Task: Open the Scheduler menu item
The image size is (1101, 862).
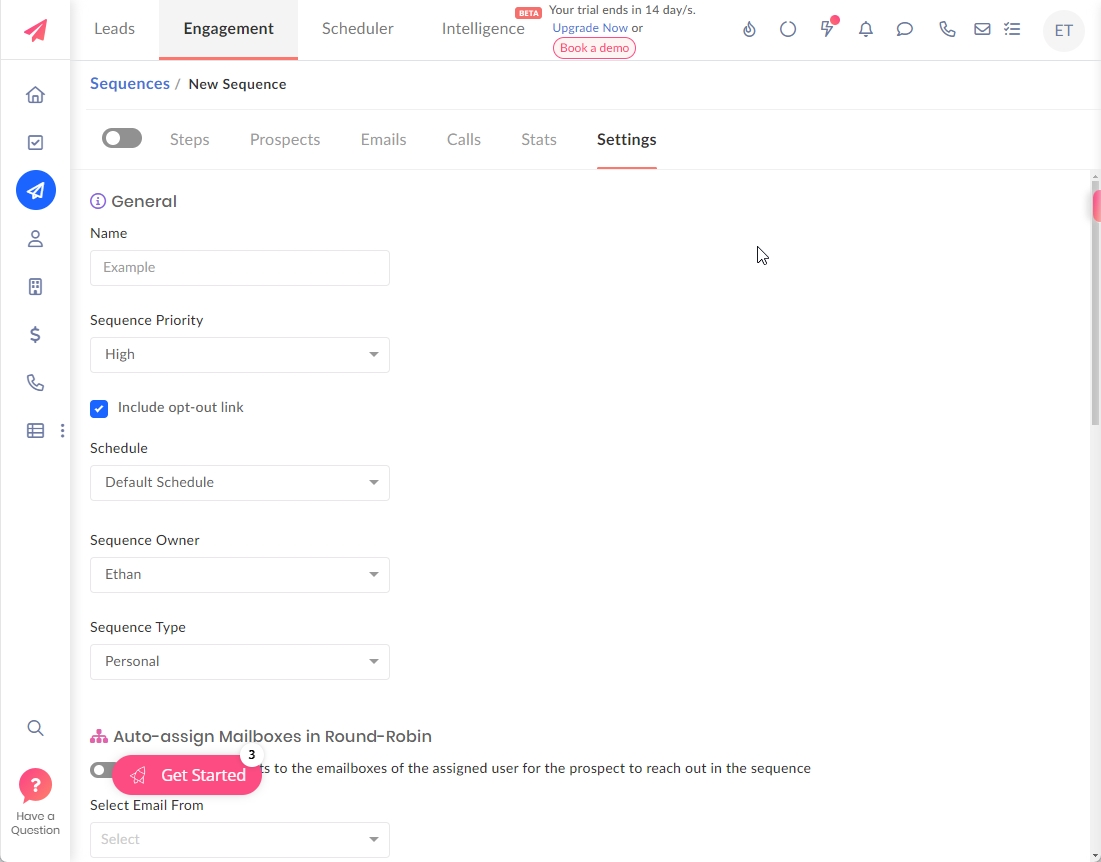Action: click(x=357, y=29)
